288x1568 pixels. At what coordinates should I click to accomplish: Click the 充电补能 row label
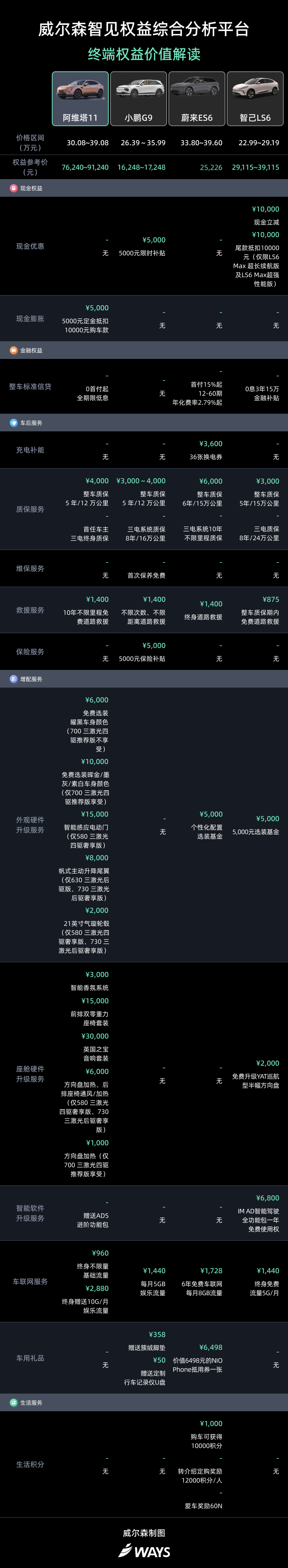(30, 450)
